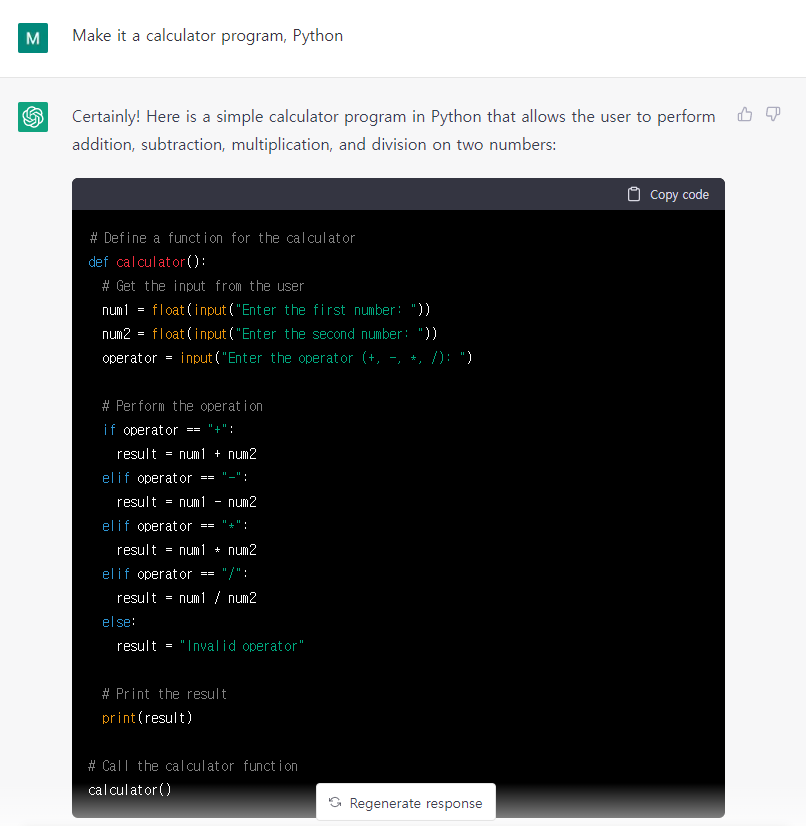Viewport: 806px width, 826px height.
Task: Click the user message 'Make it a calculator program, Python'
Action: tap(208, 36)
